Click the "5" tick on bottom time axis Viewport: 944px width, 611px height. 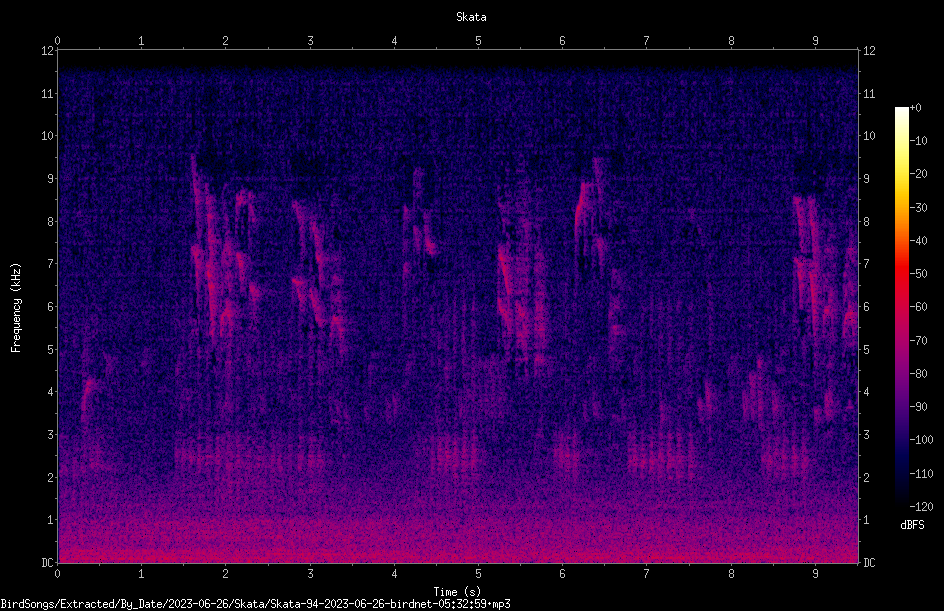click(479, 574)
